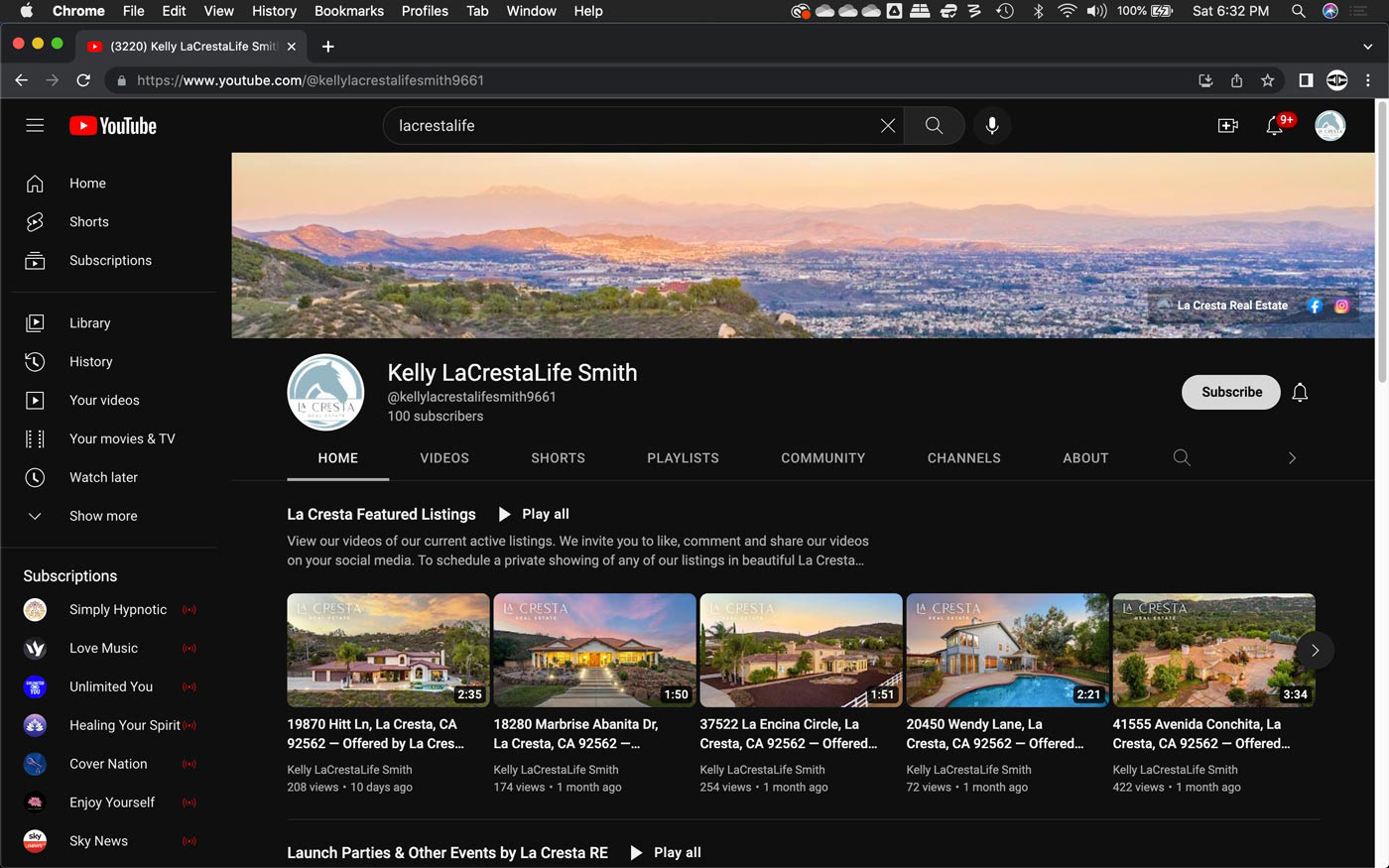Subscribe to Kelly LaCrestaLife Smith channel
The height and width of the screenshot is (868, 1389).
click(x=1231, y=392)
